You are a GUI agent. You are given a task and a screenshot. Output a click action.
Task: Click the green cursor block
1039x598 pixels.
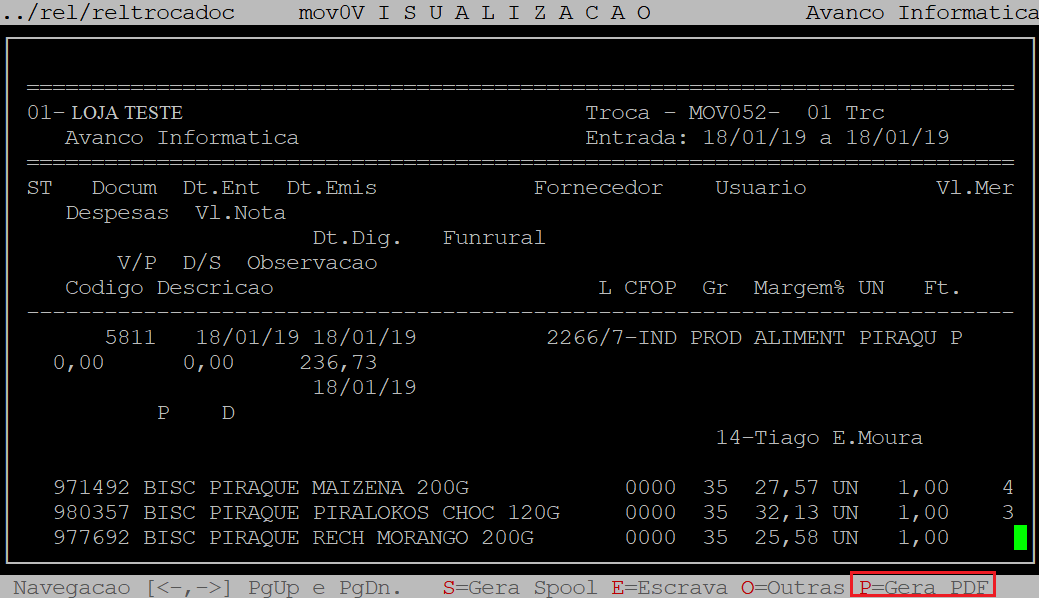(1020, 538)
